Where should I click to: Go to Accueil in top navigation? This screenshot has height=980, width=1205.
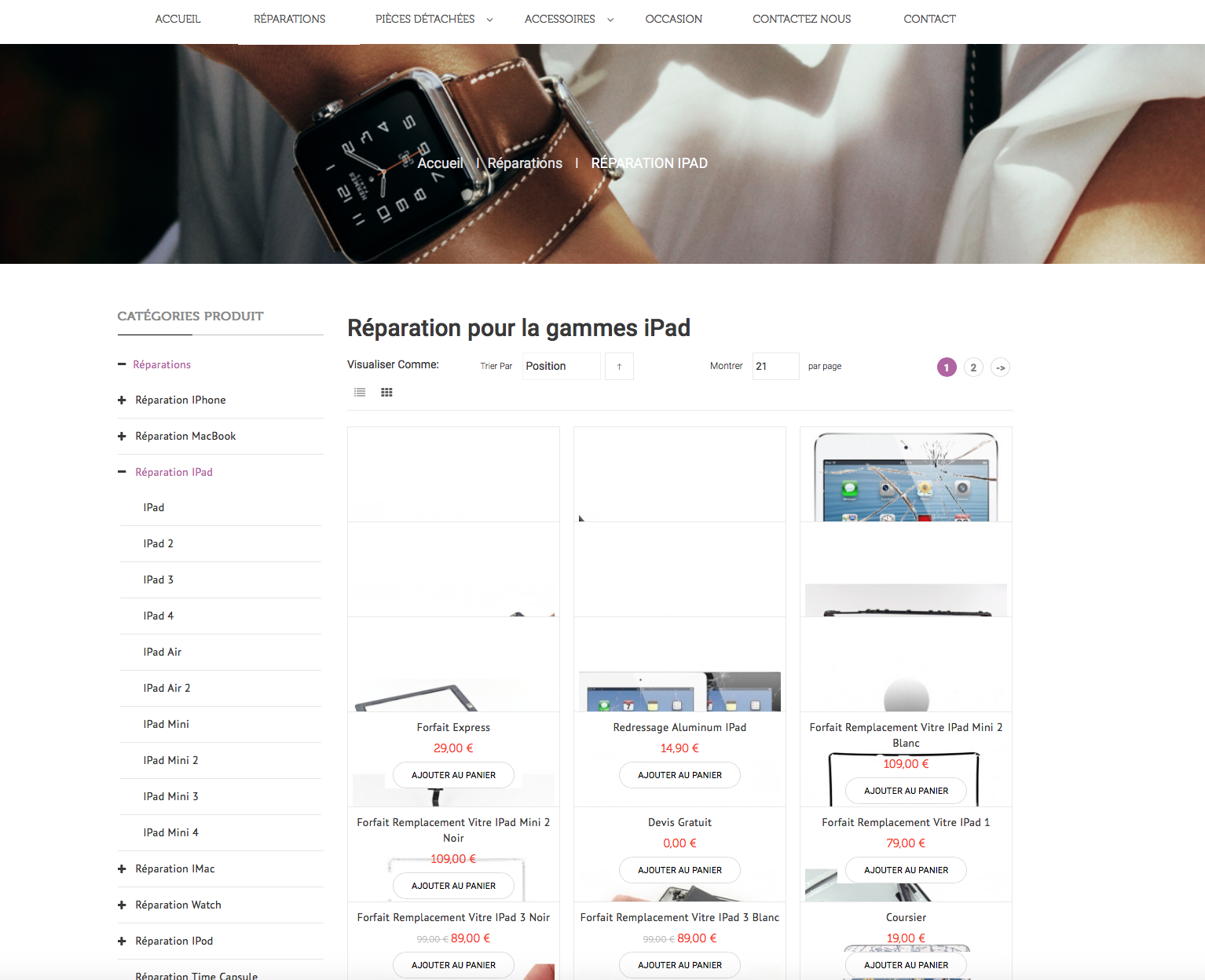coord(178,19)
